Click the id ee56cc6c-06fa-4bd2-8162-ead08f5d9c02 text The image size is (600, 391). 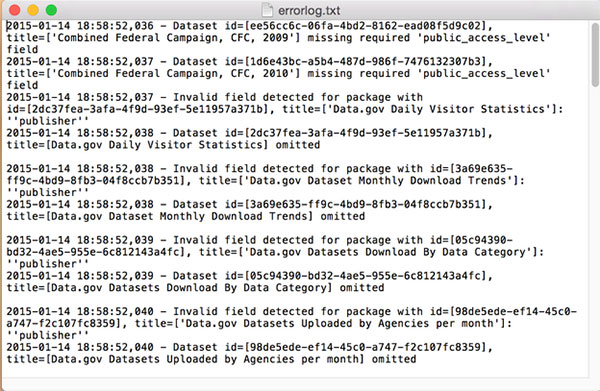[x=365, y=26]
